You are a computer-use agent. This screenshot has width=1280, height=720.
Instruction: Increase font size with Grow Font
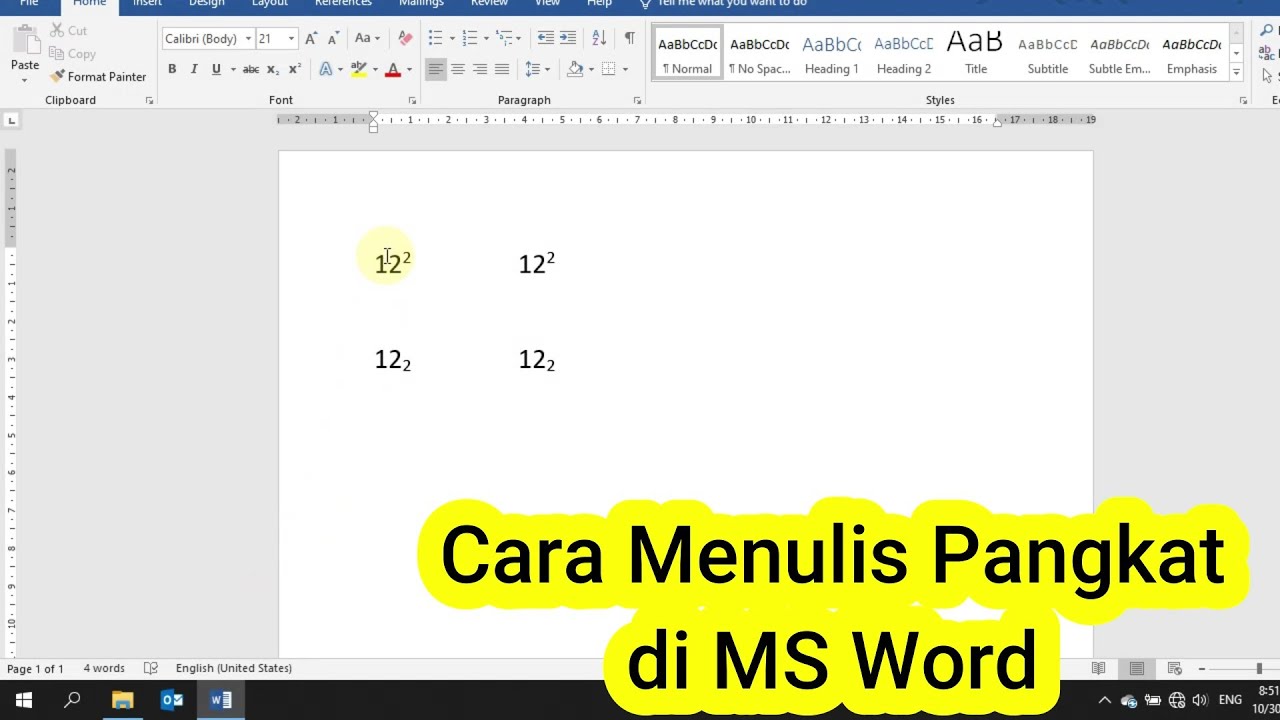click(x=311, y=39)
